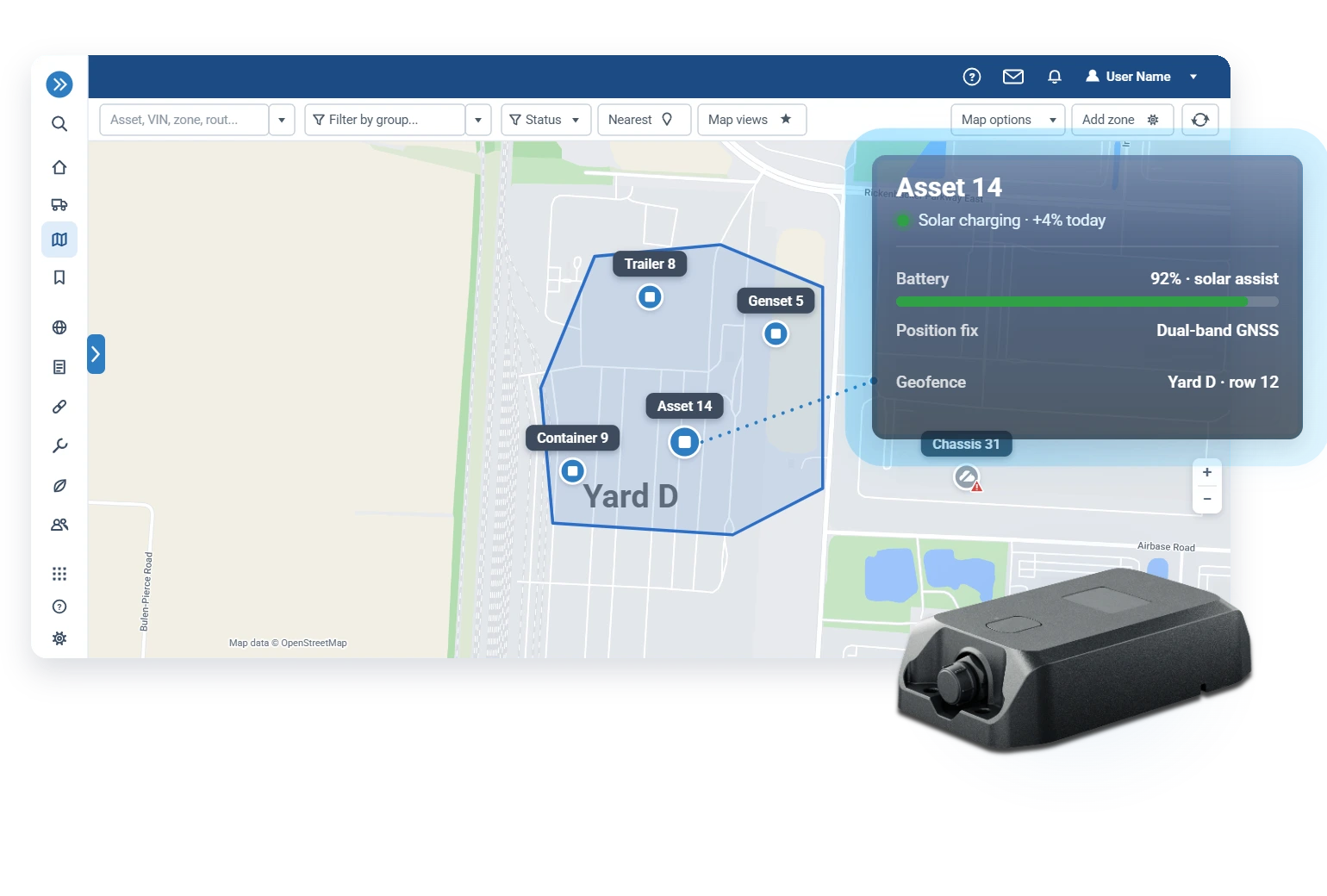Open the bookmark icon in sidebar
Image resolution: width=1327 pixels, height=896 pixels.
[x=59, y=277]
